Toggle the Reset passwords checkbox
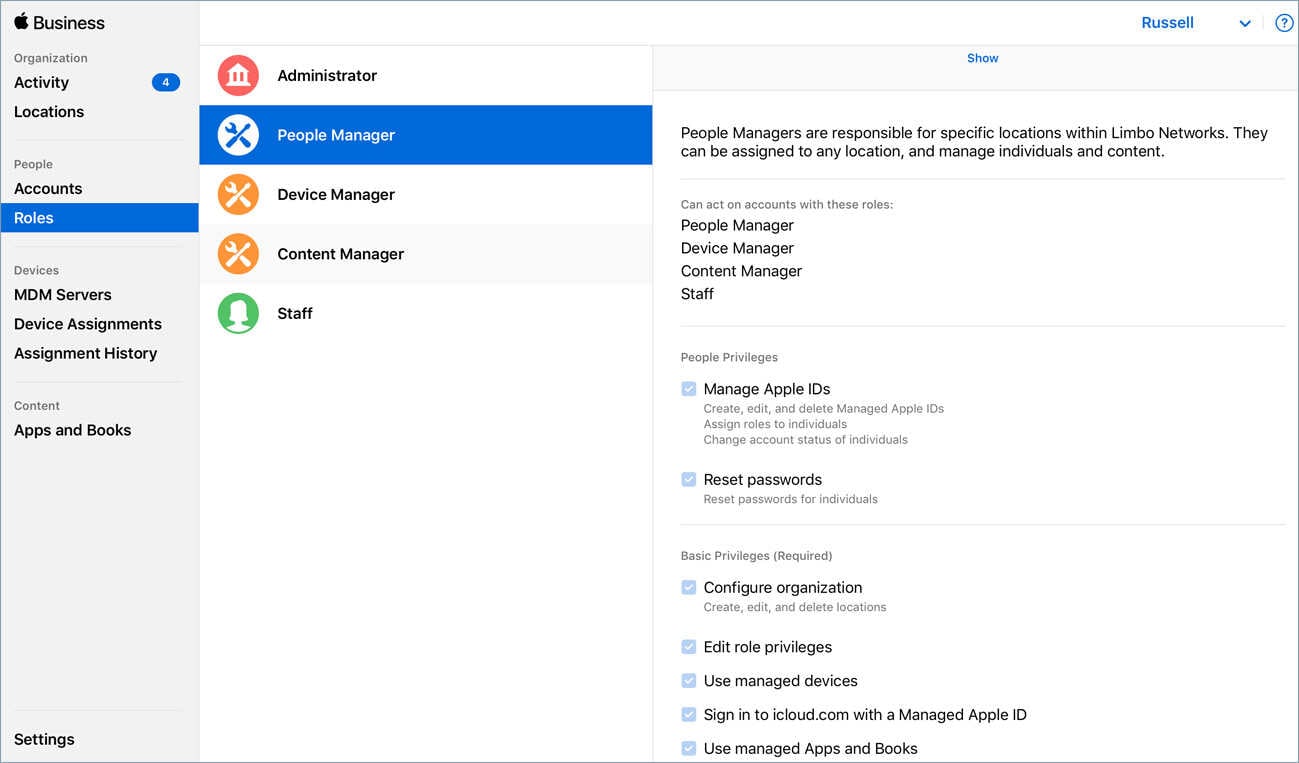The width and height of the screenshot is (1299, 763). [x=688, y=479]
